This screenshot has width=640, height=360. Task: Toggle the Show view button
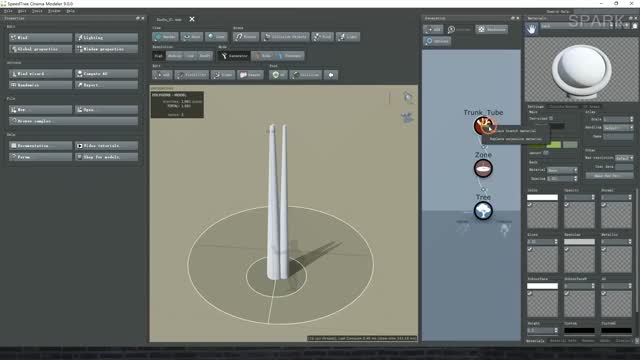[x=191, y=37]
